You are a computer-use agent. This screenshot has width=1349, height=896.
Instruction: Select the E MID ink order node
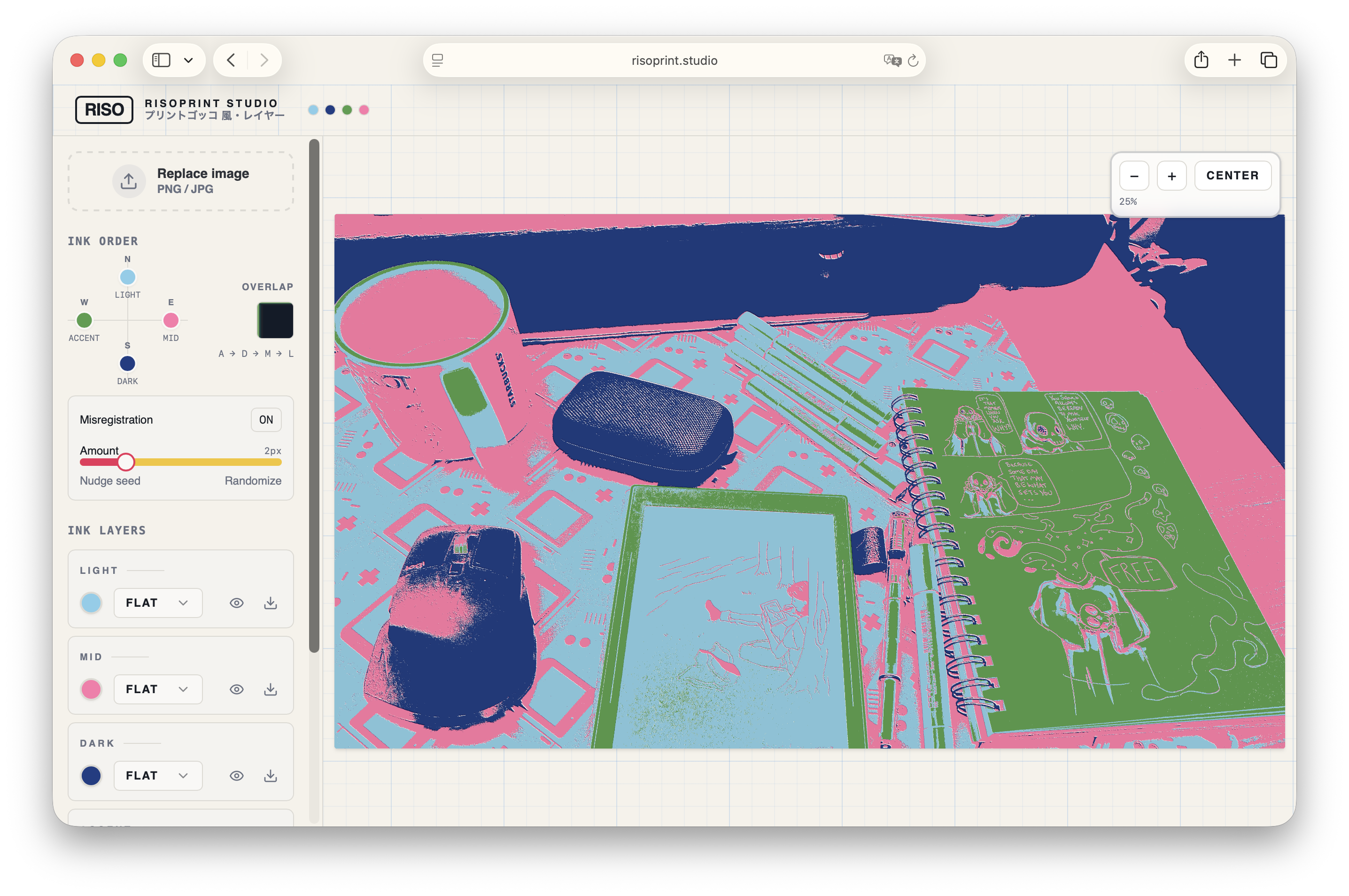point(171,320)
